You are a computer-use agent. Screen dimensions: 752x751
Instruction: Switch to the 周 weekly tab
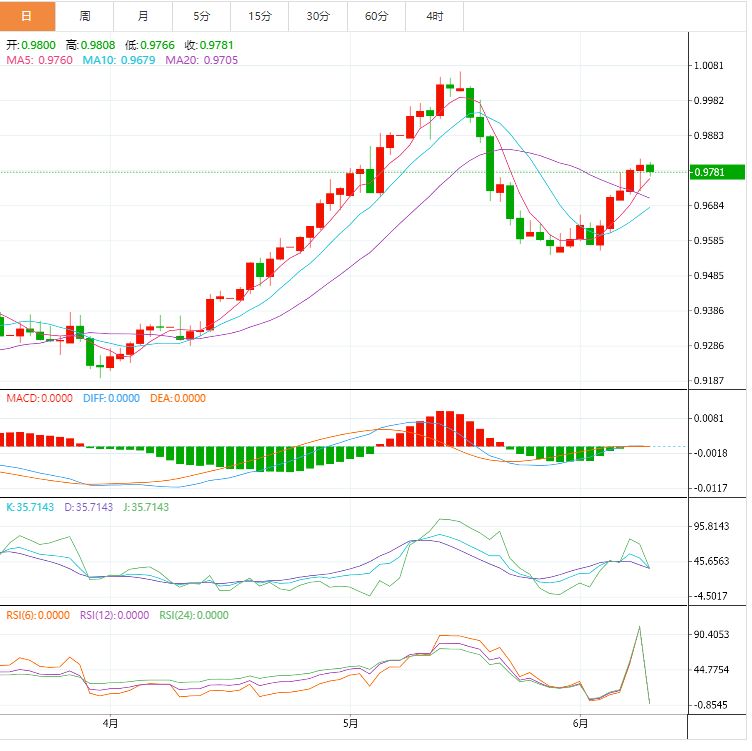[85, 16]
